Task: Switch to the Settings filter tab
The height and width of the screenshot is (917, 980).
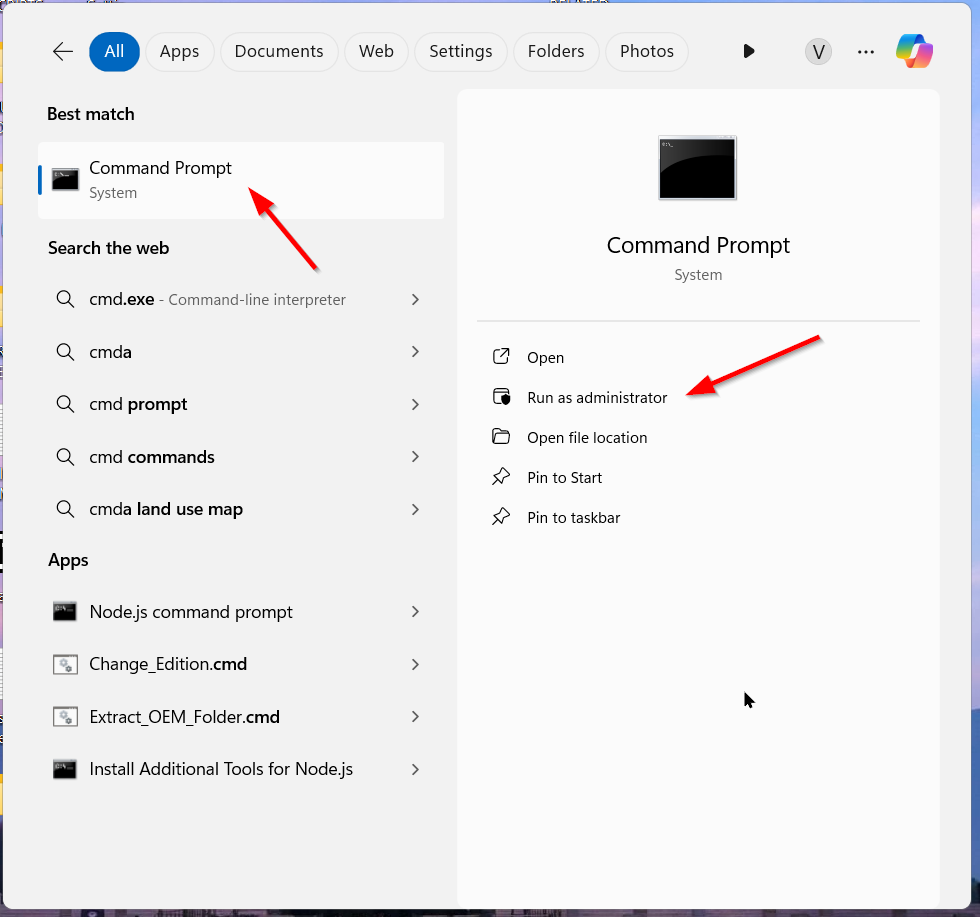Action: pyautogui.click(x=461, y=51)
